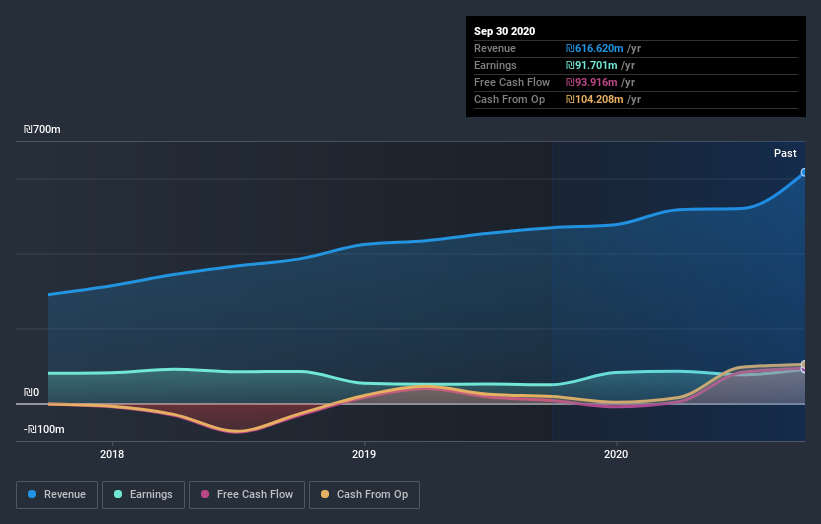
Task: Click the Sep 30 2020 tooltip date
Action: 504,31
